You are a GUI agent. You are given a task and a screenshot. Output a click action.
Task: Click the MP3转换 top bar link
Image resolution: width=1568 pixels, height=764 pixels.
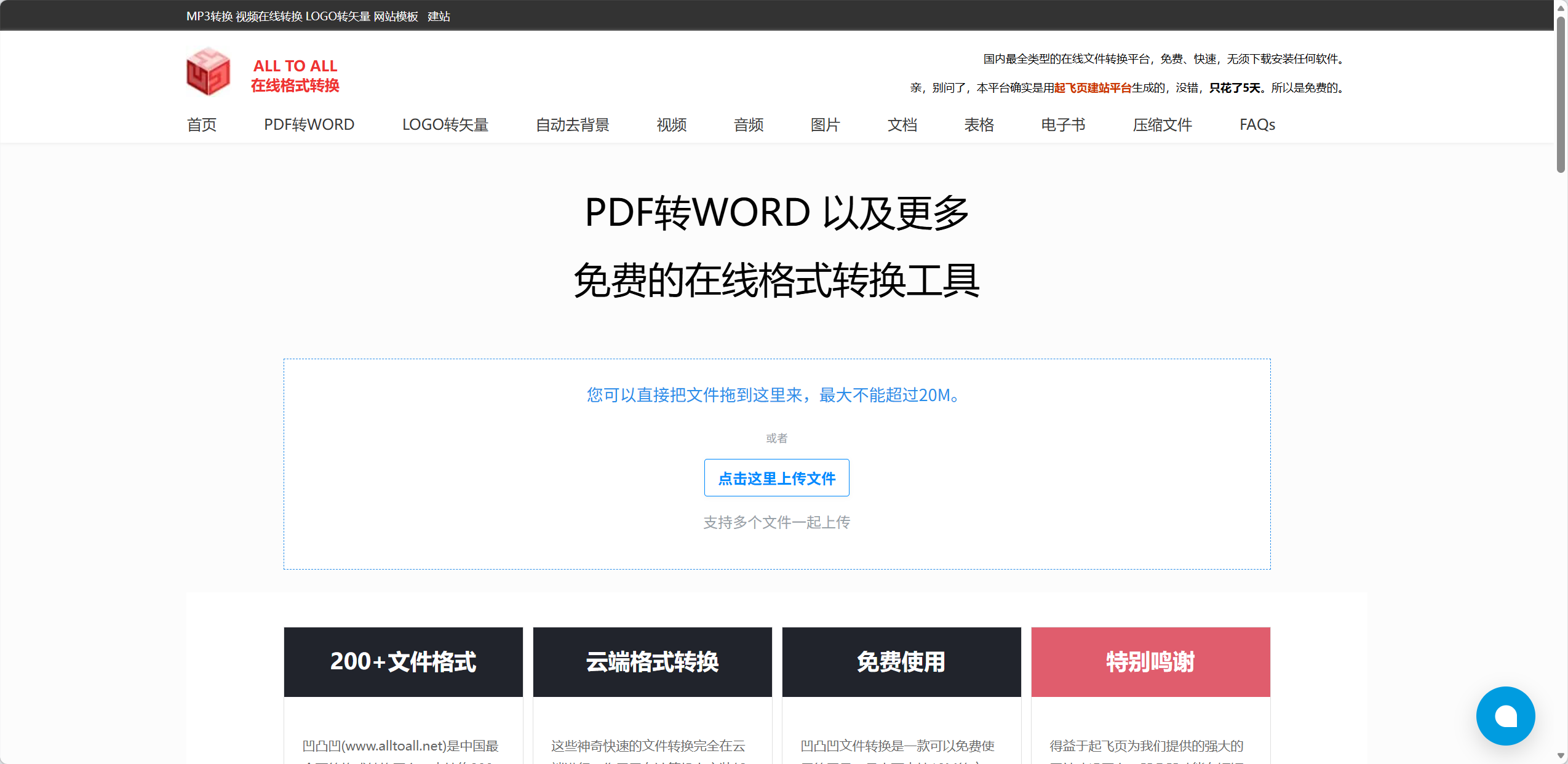pos(210,17)
